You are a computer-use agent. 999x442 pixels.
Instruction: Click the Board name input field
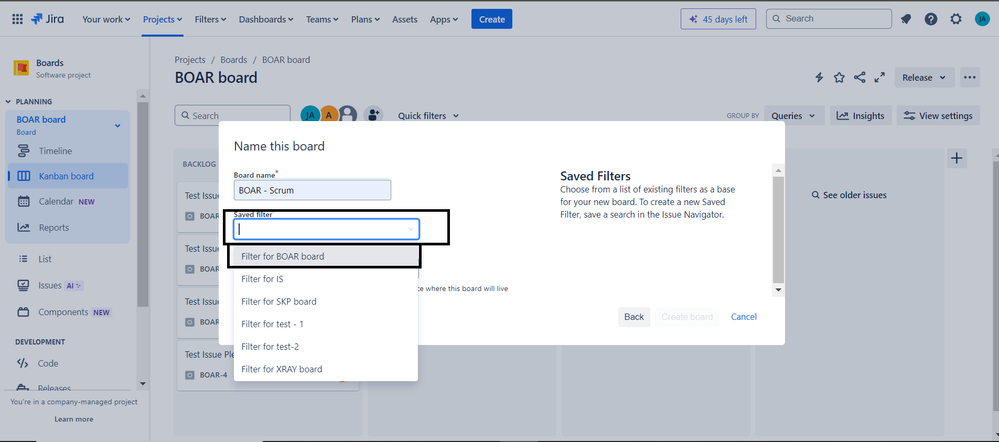(x=312, y=190)
